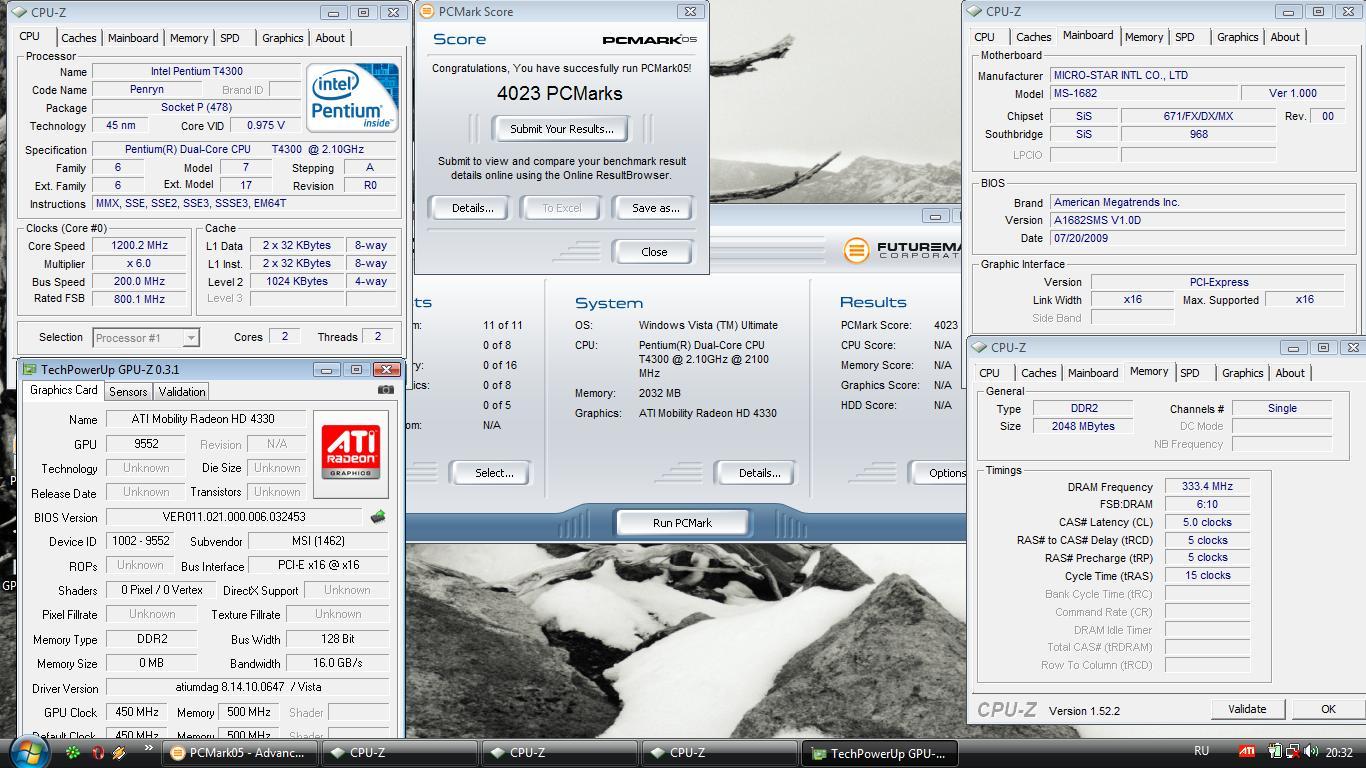The image size is (1366, 768).
Task: Click Validate button in CPU-Z Memory window
Action: pyautogui.click(x=1247, y=709)
